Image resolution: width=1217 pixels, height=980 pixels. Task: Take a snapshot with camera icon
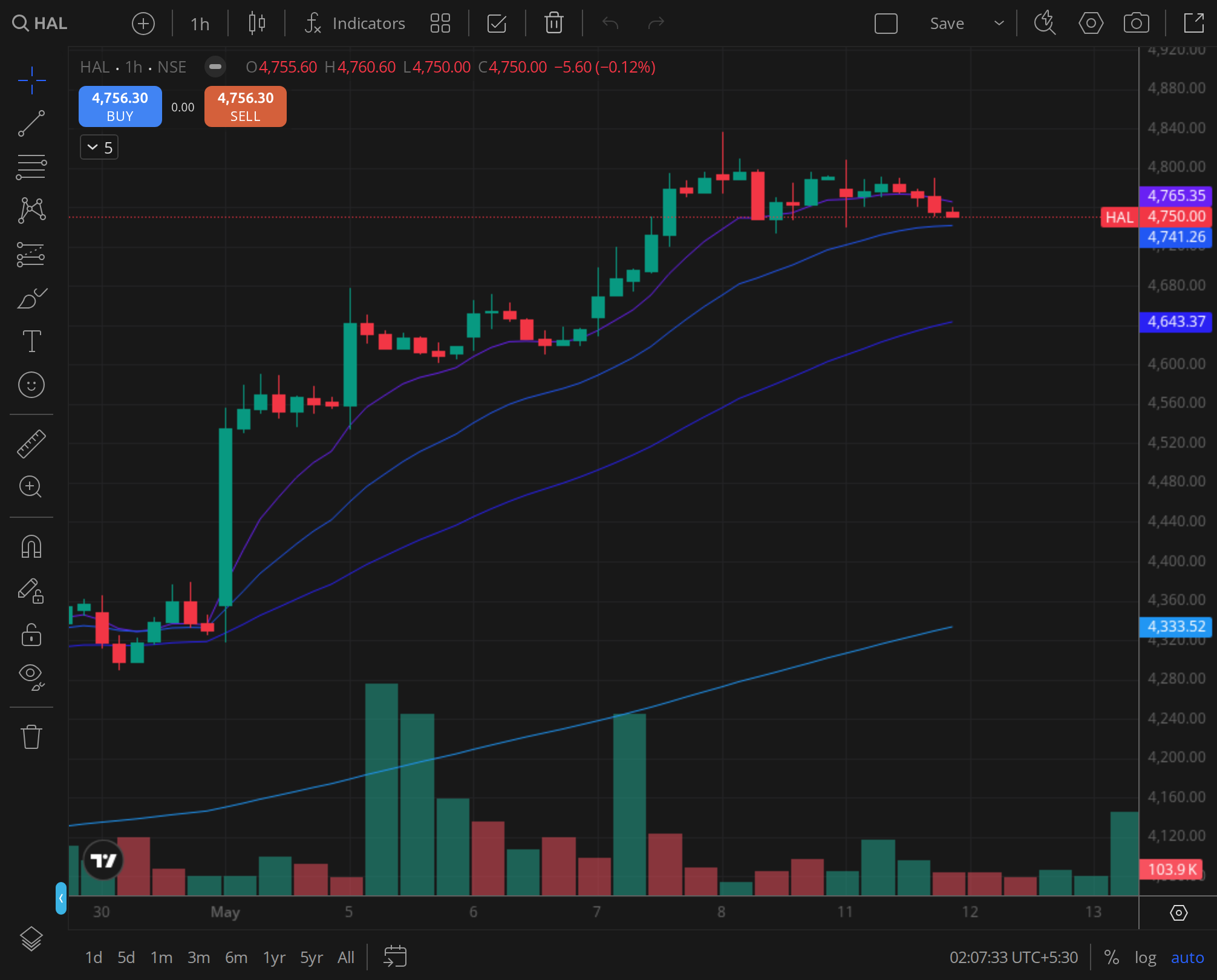pyautogui.click(x=1136, y=24)
